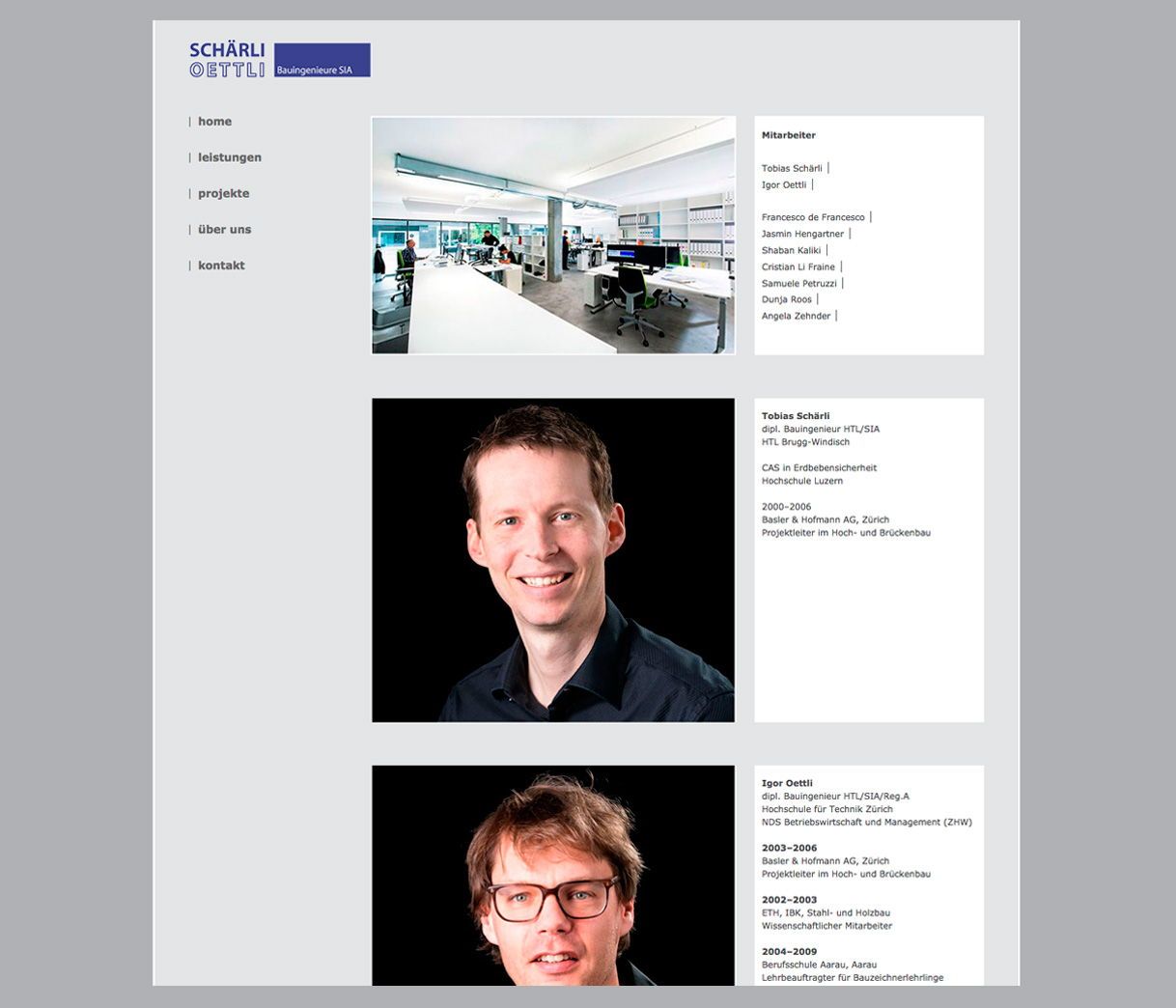1176x1008 pixels.
Task: Click Angela Zehnder's name
Action: pyautogui.click(x=796, y=316)
